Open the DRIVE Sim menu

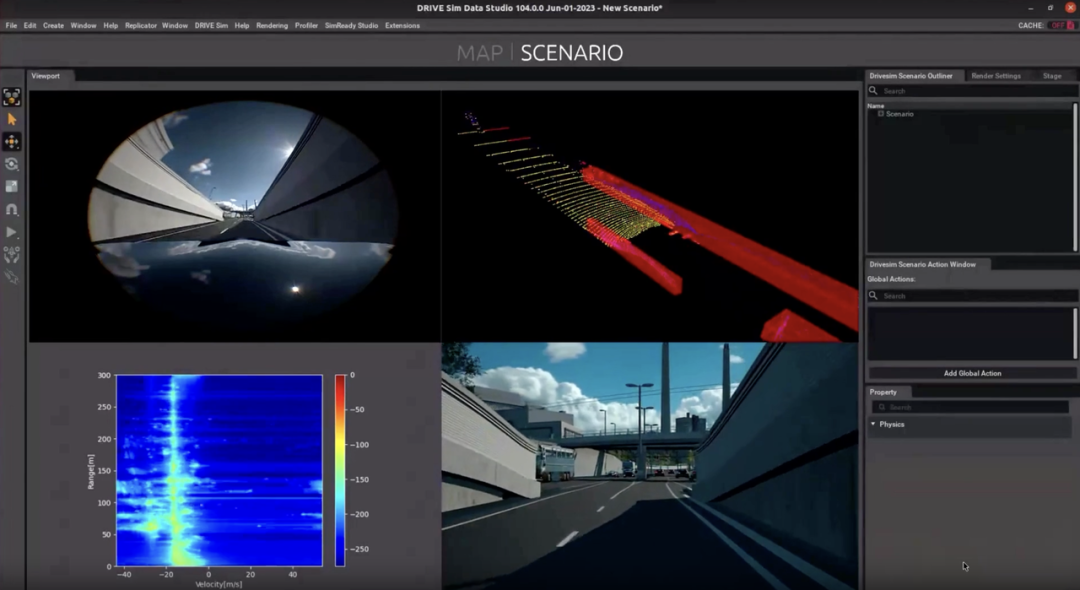211,25
